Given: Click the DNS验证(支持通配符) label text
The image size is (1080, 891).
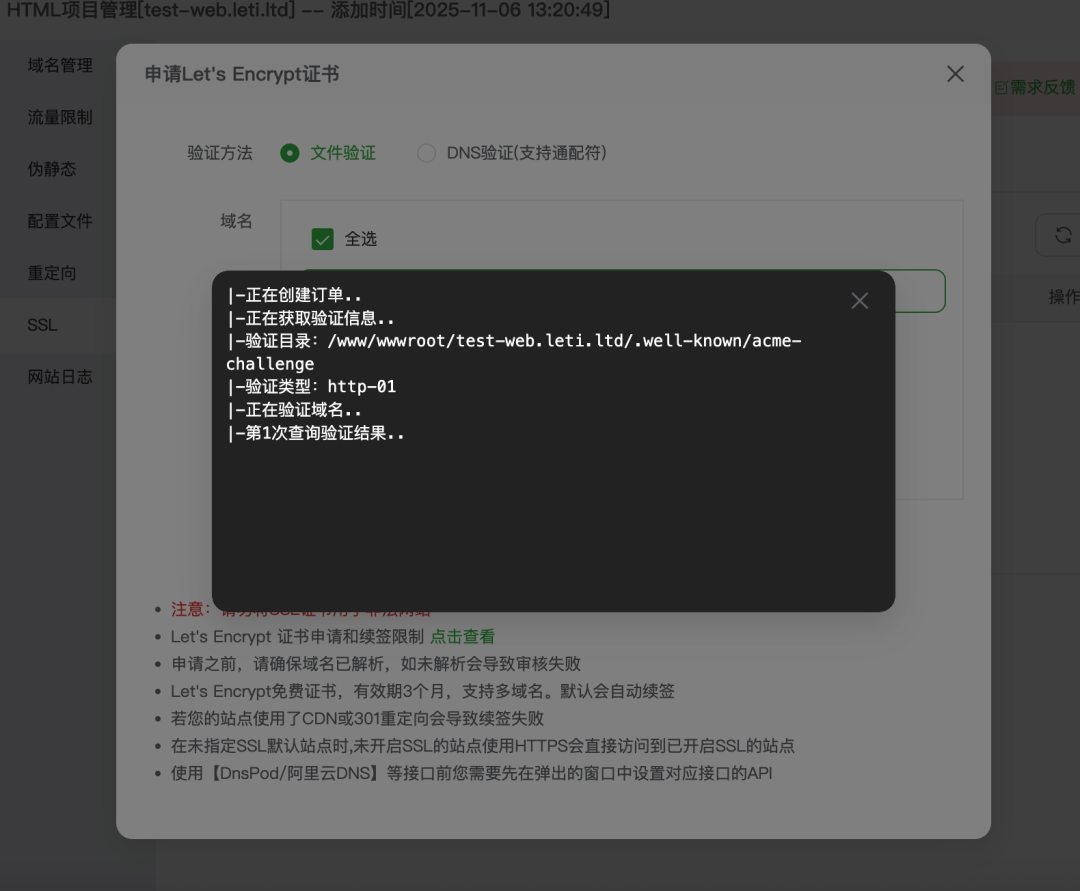Looking at the screenshot, I should click(527, 153).
